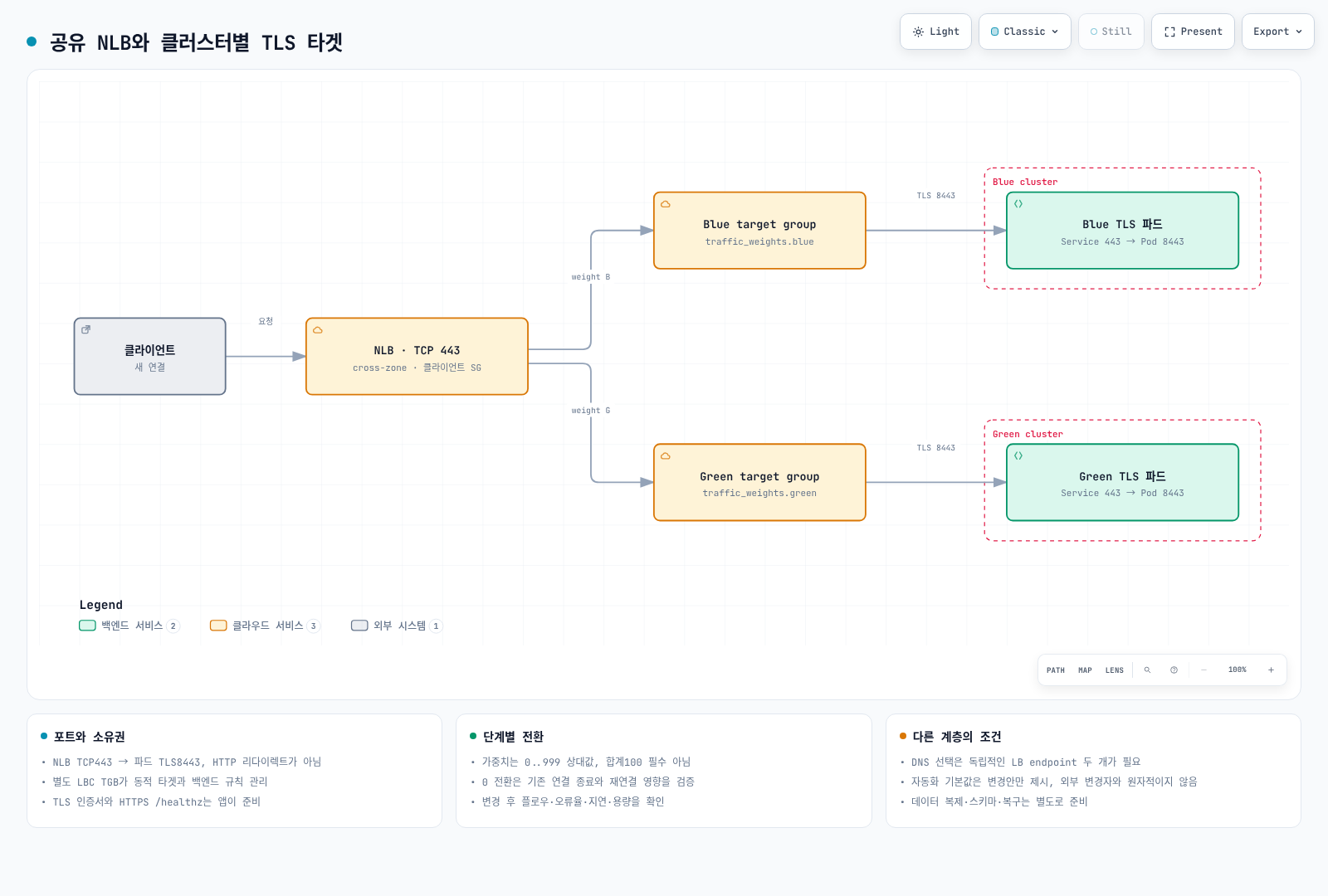Select the Blue target group node
The height and width of the screenshot is (896, 1328).
[759, 231]
